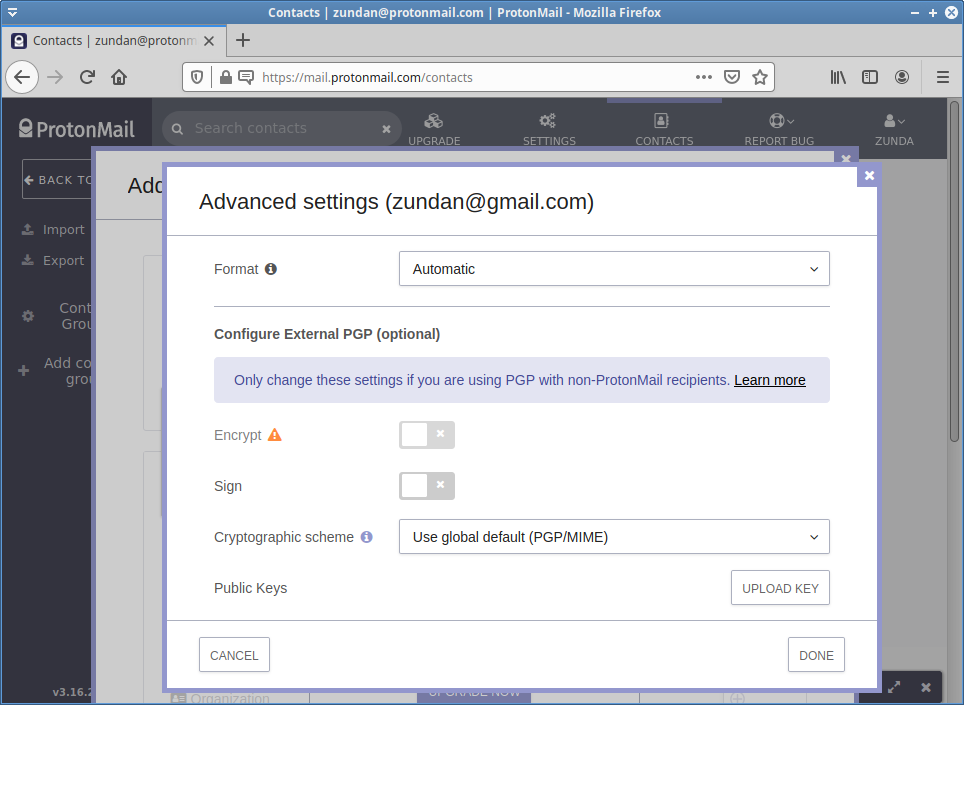This screenshot has height=808, width=964.
Task: Go to CONTACTS in the top navigation
Action: (x=664, y=129)
